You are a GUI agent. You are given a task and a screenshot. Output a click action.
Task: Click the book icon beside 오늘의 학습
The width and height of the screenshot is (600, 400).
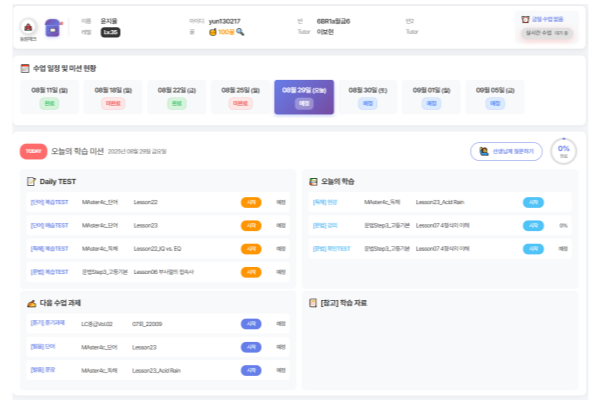click(x=313, y=181)
